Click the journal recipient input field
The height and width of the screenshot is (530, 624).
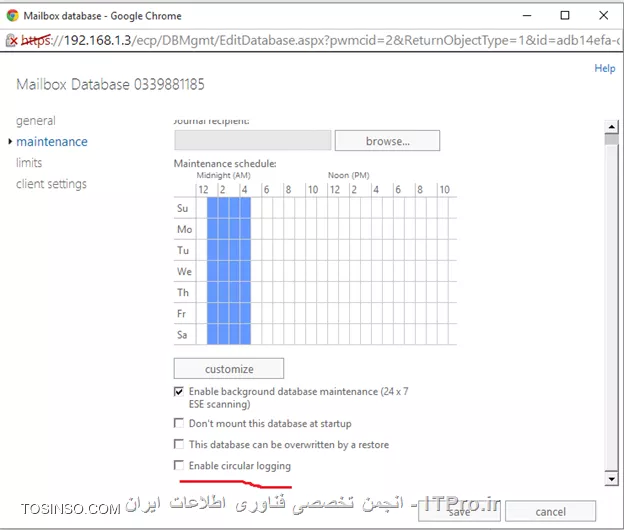tap(253, 140)
